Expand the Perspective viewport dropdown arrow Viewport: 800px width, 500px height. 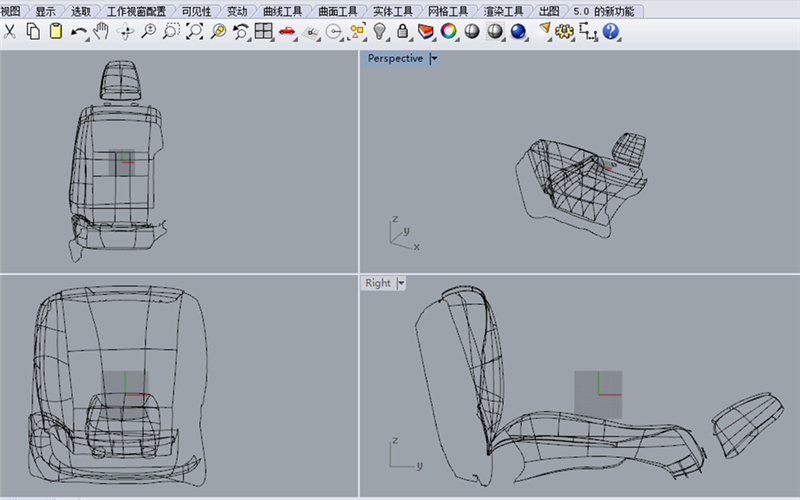[x=434, y=59]
